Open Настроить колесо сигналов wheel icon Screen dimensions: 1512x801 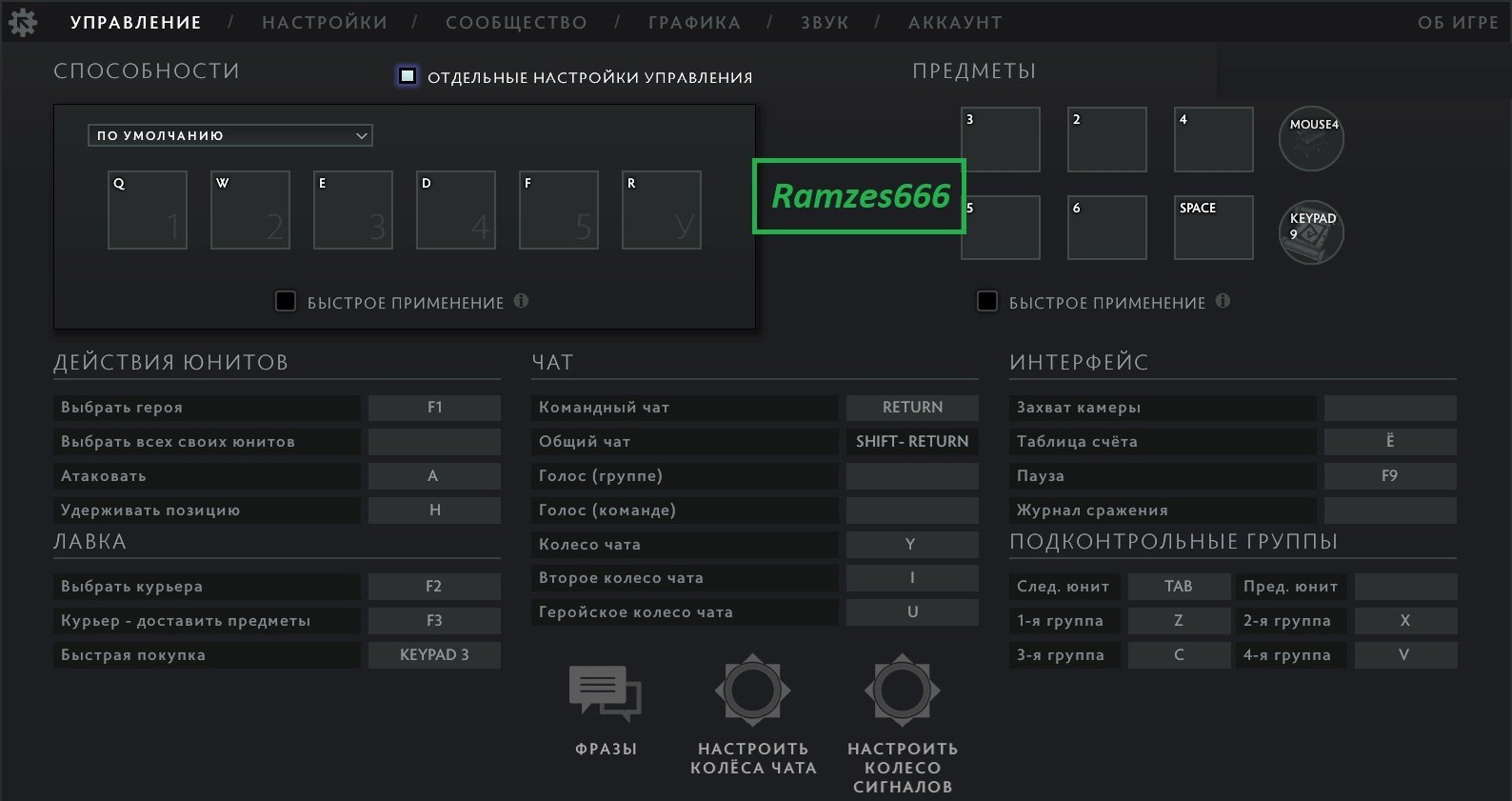point(902,691)
